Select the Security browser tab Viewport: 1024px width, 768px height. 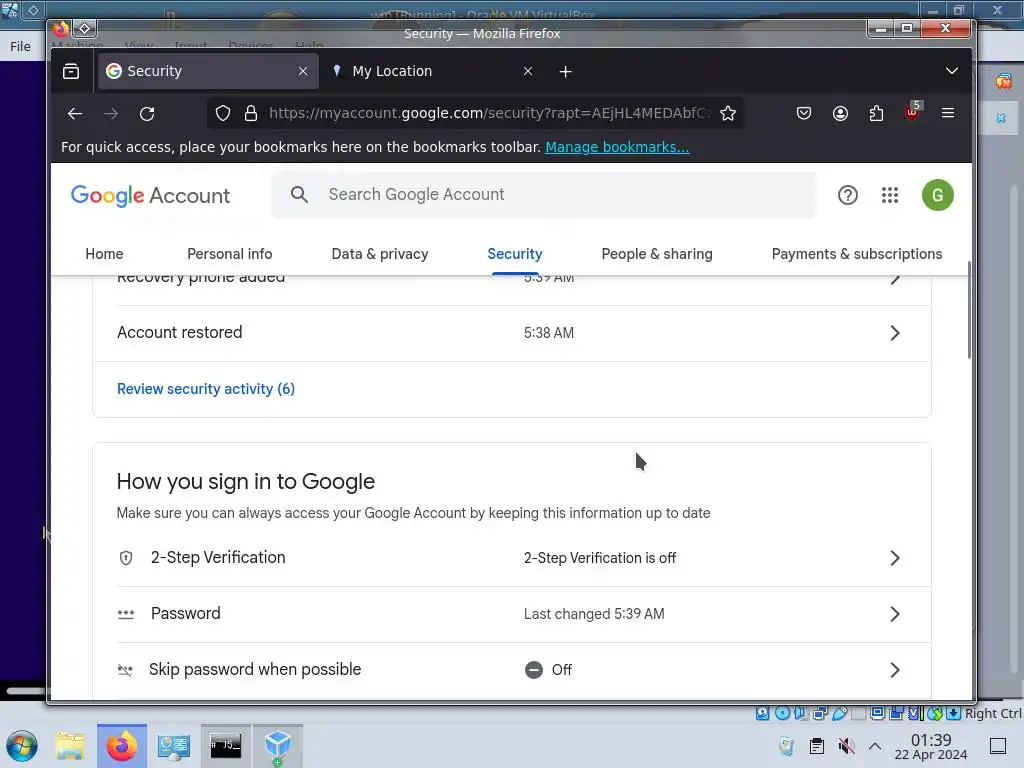pyautogui.click(x=208, y=71)
